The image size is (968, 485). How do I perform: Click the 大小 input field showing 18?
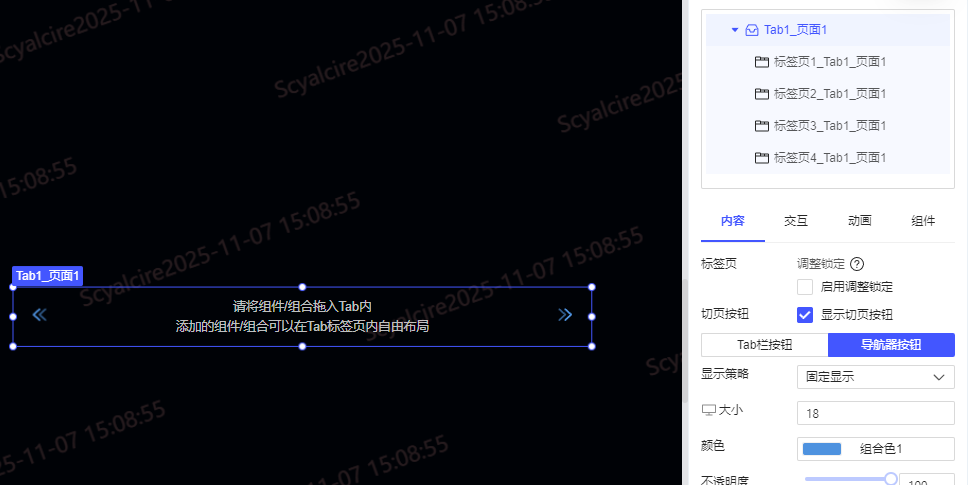876,413
